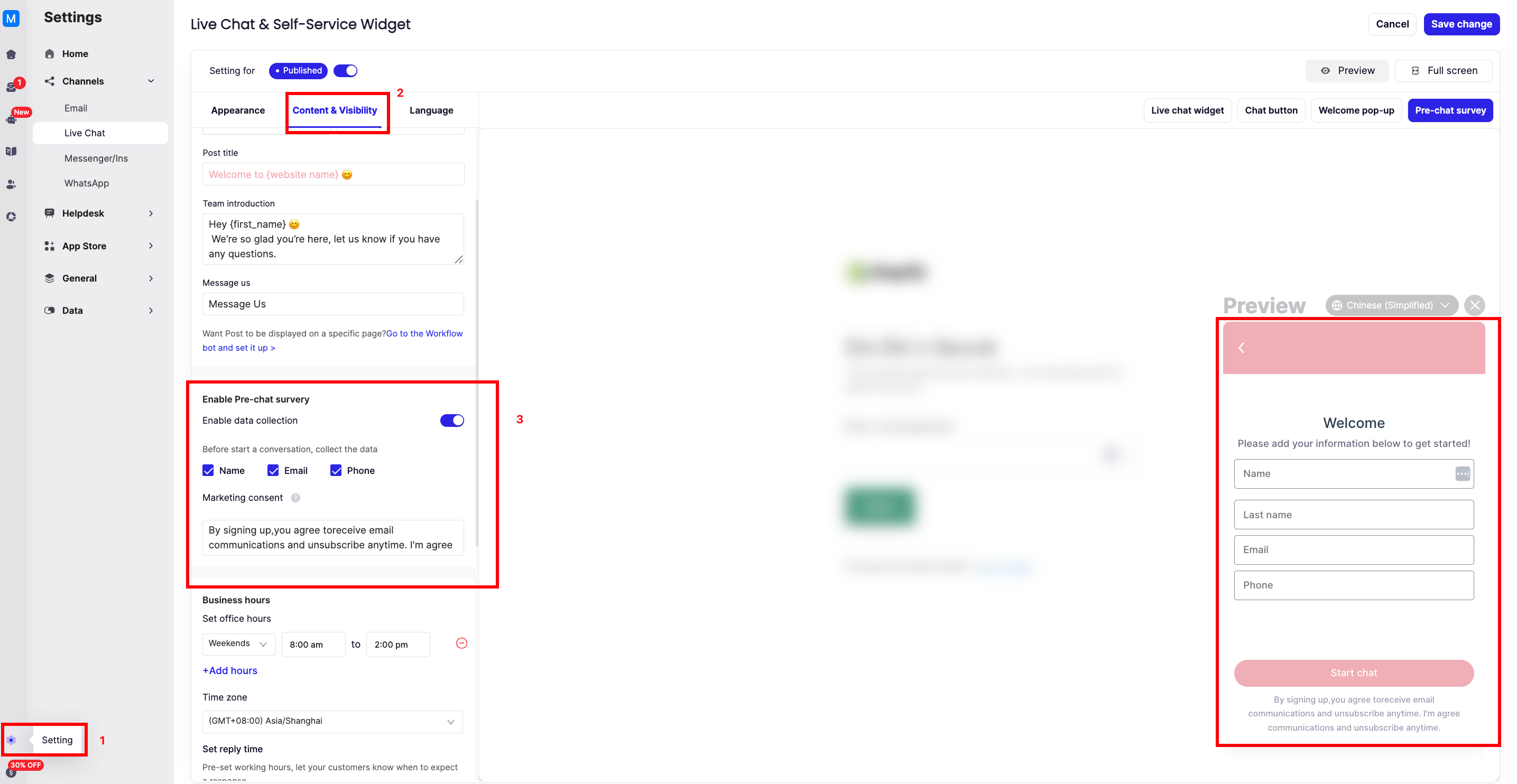1517x784 pixels.
Task: Click the full screen expand icon
Action: pyautogui.click(x=1415, y=71)
